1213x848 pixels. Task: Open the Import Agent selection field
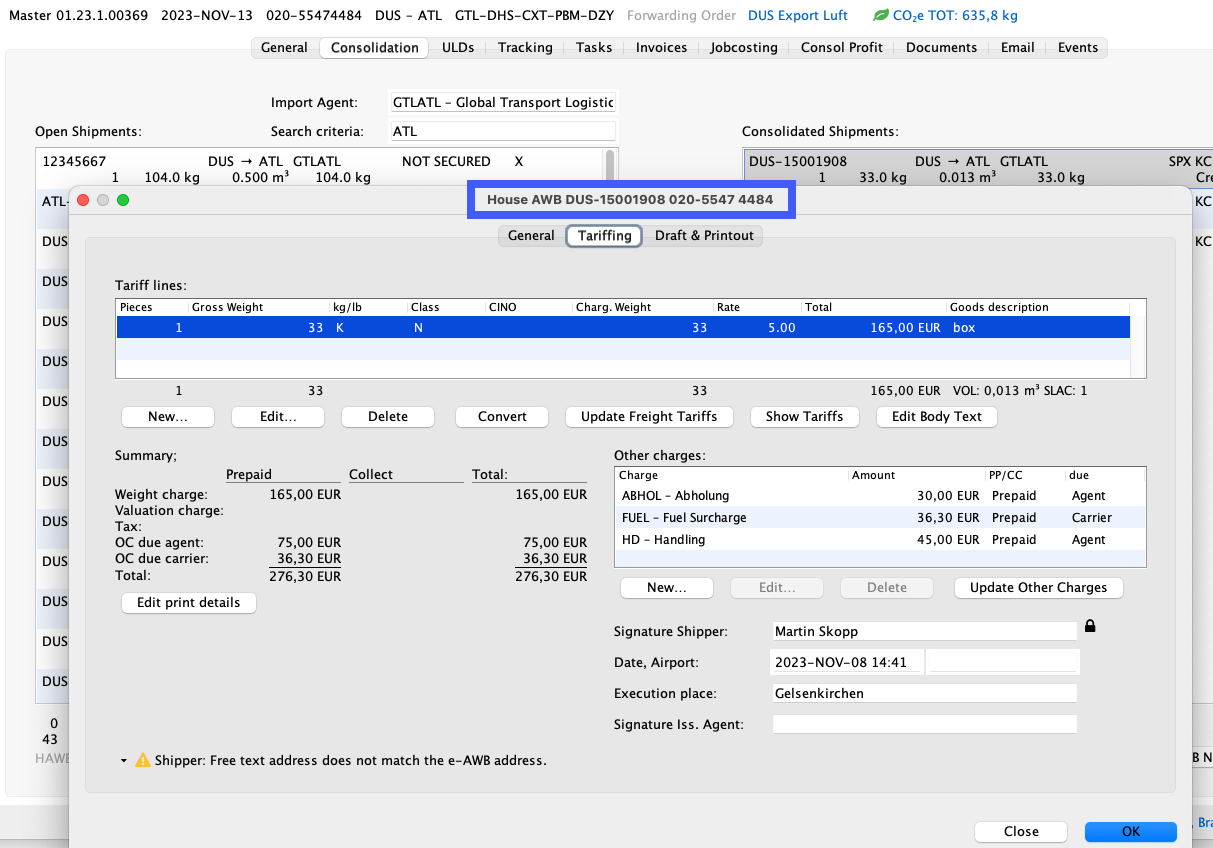(503, 101)
